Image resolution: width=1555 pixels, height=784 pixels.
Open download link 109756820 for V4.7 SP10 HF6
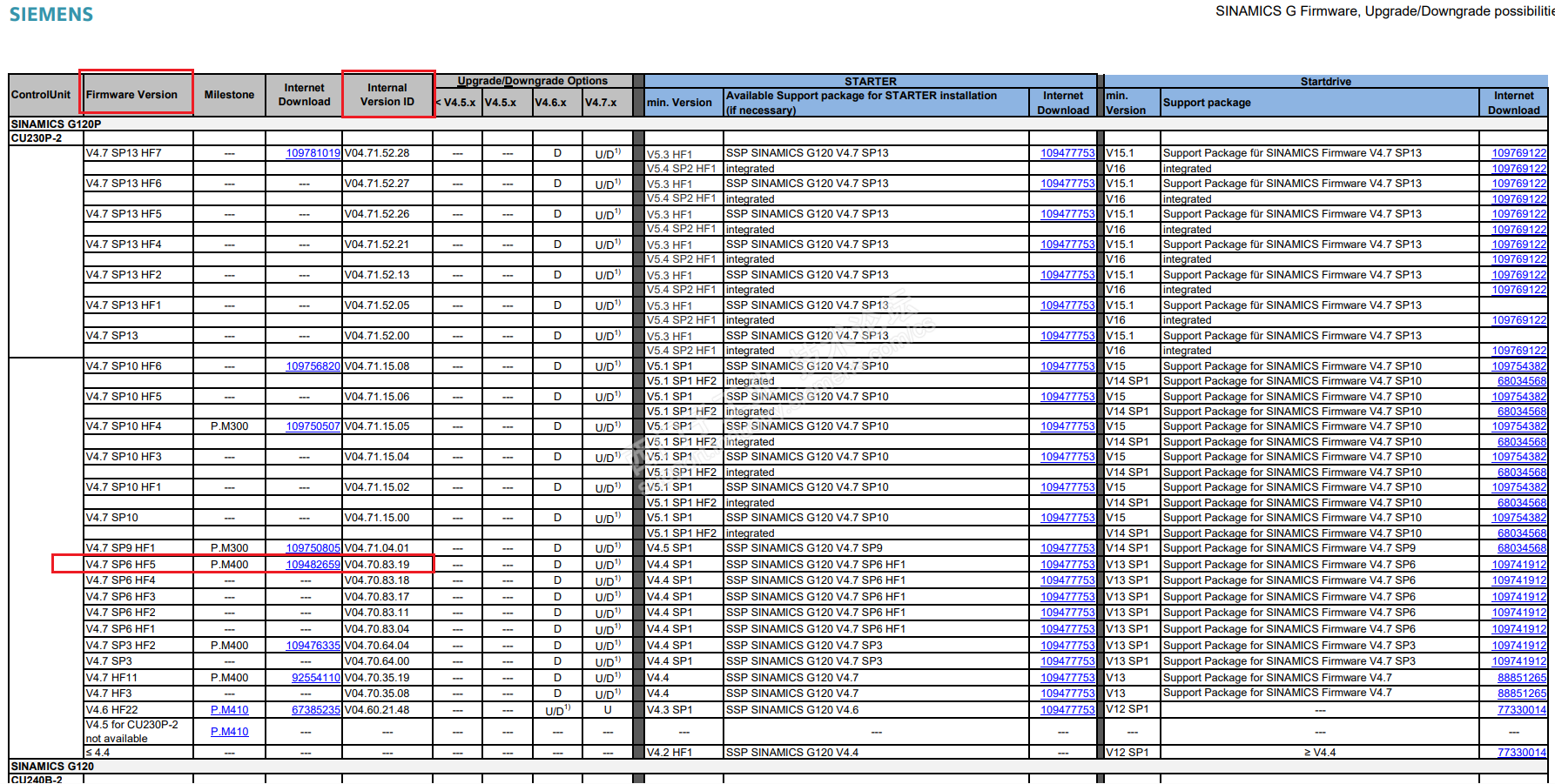[313, 366]
